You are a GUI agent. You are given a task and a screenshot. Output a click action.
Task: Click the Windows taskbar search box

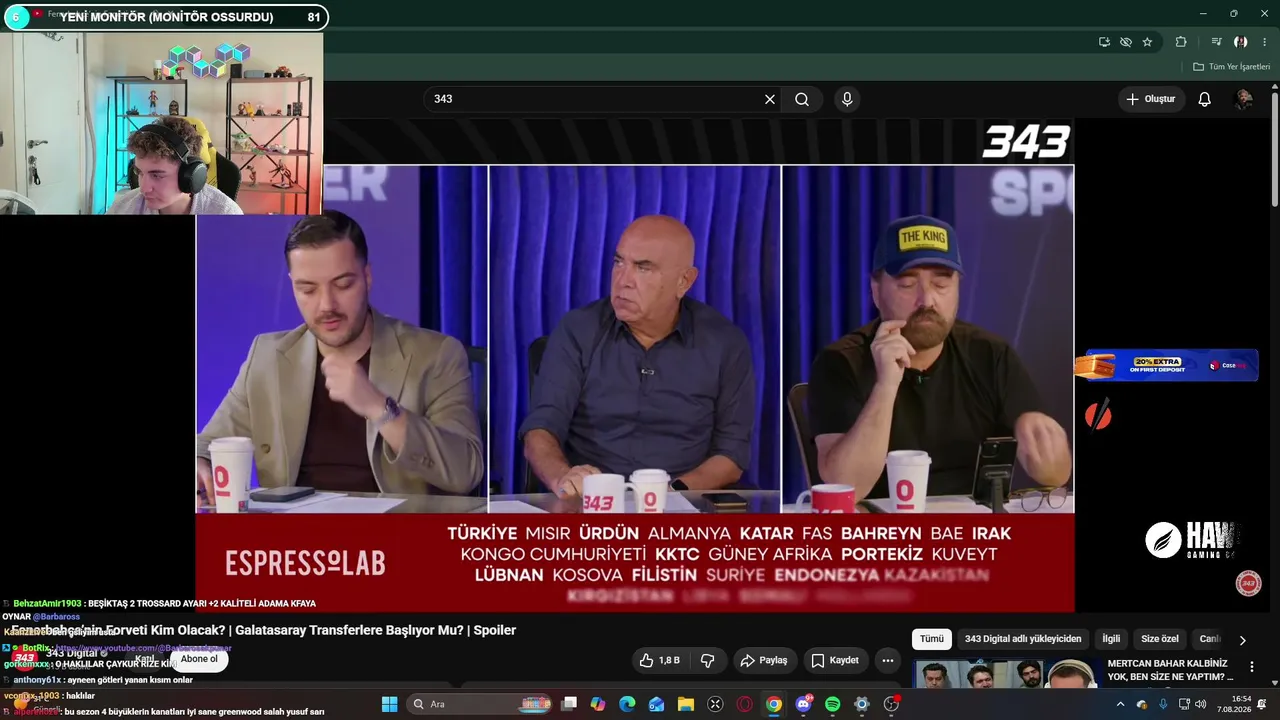pos(478,704)
